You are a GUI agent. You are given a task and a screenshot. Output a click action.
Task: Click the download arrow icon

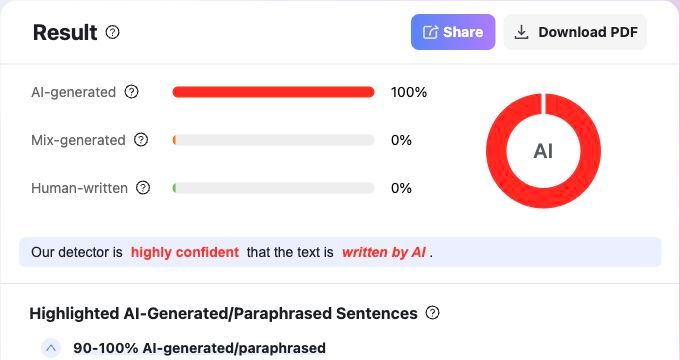pyautogui.click(x=521, y=32)
